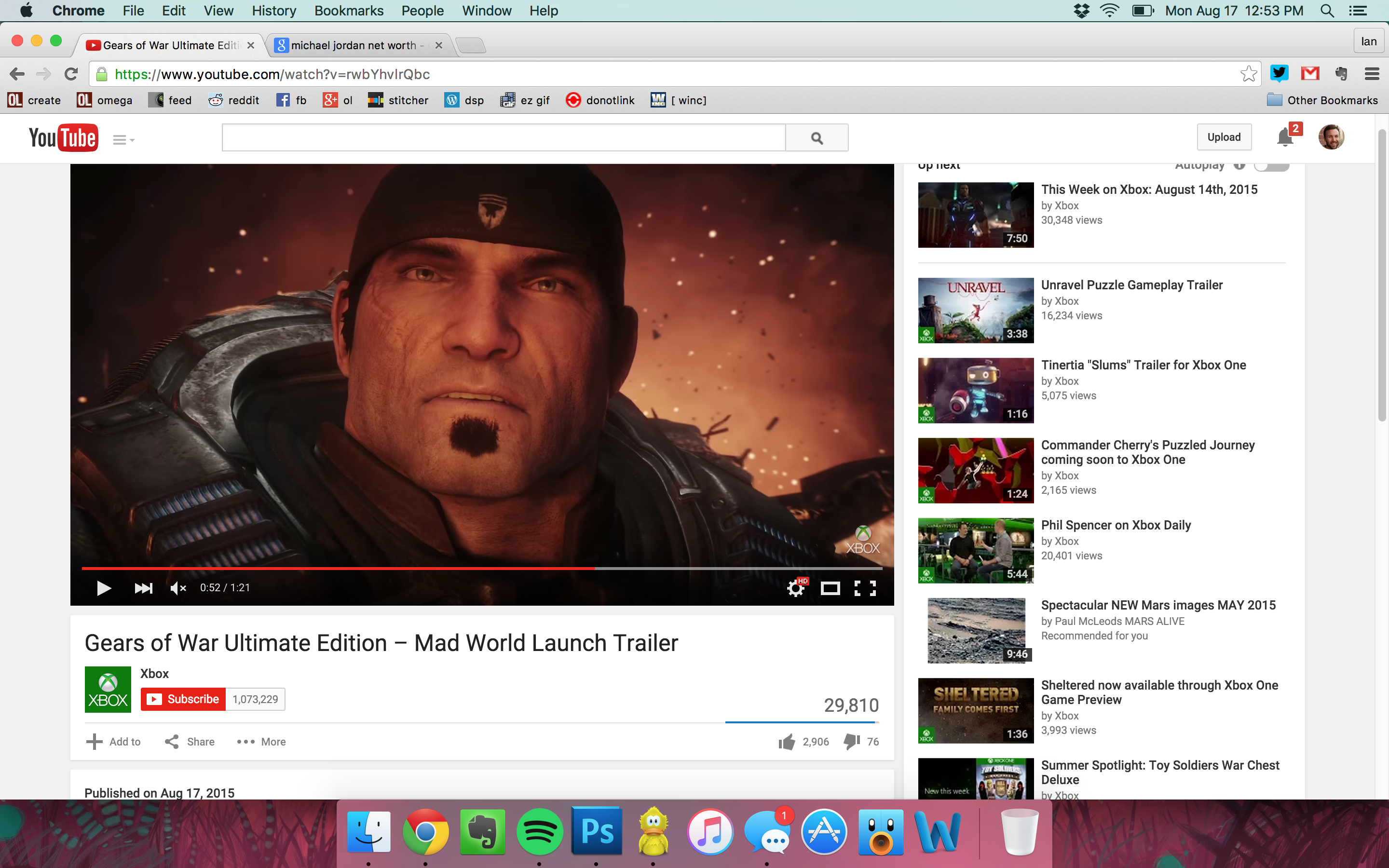Viewport: 1389px width, 868px height.
Task: Open Spectacular NEW Mars images video
Action: tap(1158, 605)
